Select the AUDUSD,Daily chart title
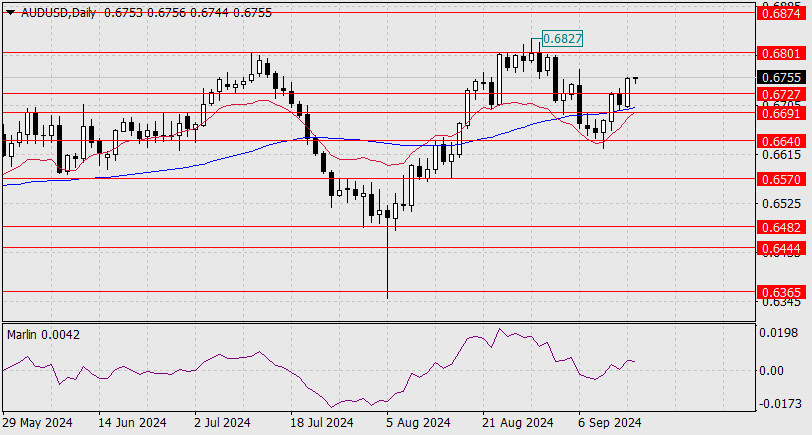The height and width of the screenshot is (435, 812). point(58,13)
